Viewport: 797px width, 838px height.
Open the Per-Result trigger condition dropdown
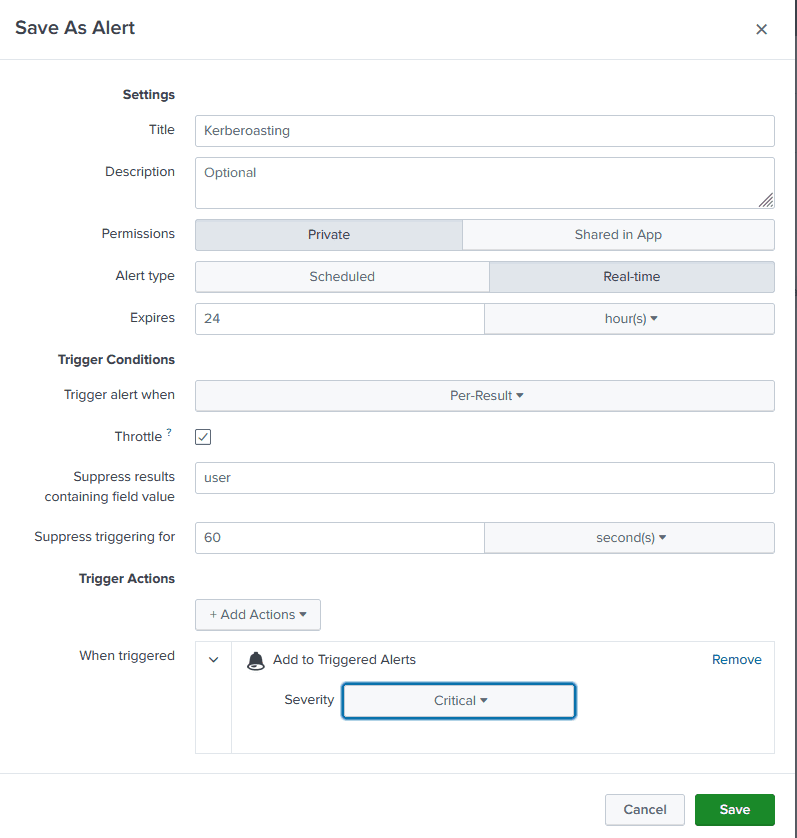pyautogui.click(x=485, y=396)
